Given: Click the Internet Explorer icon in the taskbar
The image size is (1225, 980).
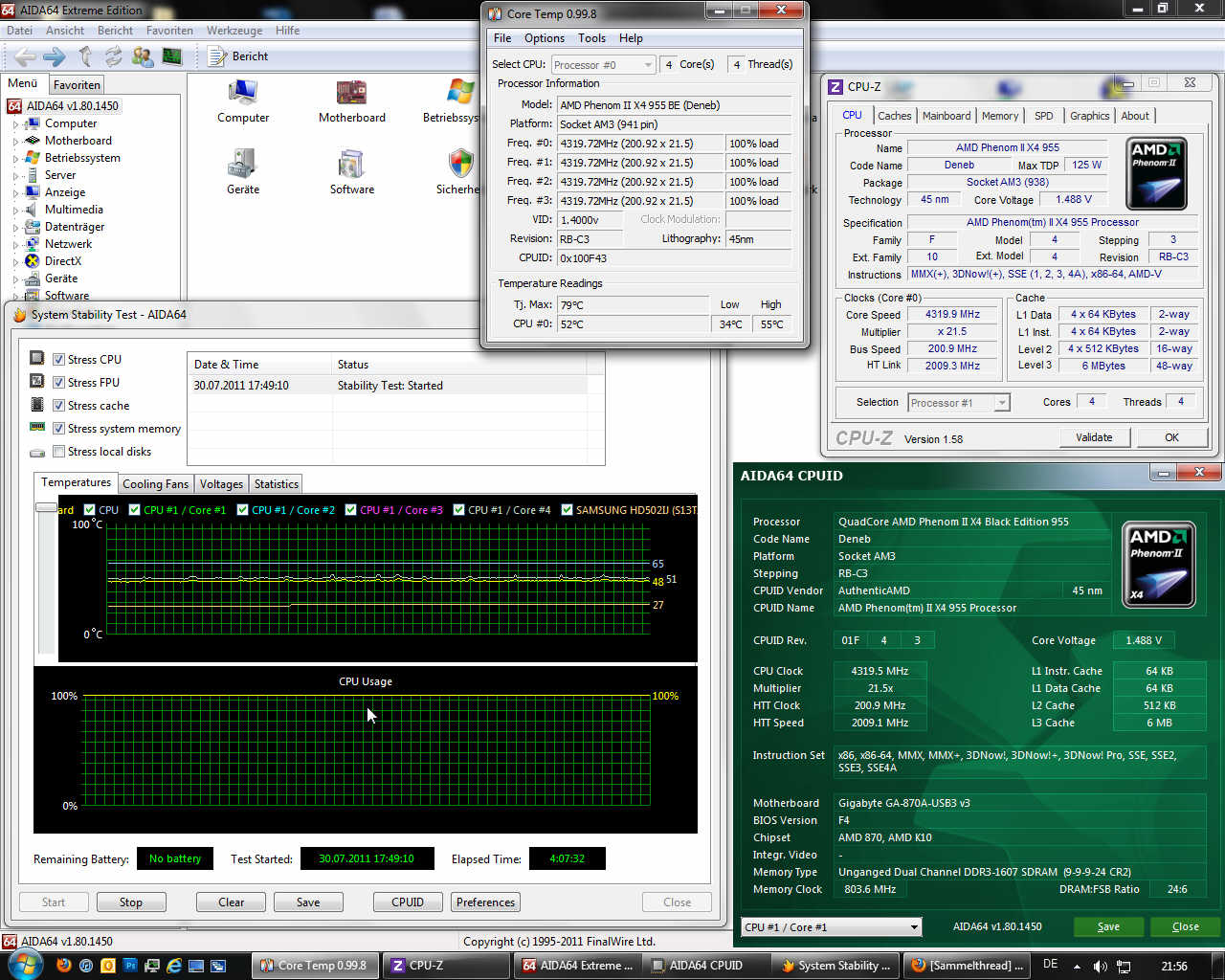Looking at the screenshot, I should pyautogui.click(x=174, y=966).
